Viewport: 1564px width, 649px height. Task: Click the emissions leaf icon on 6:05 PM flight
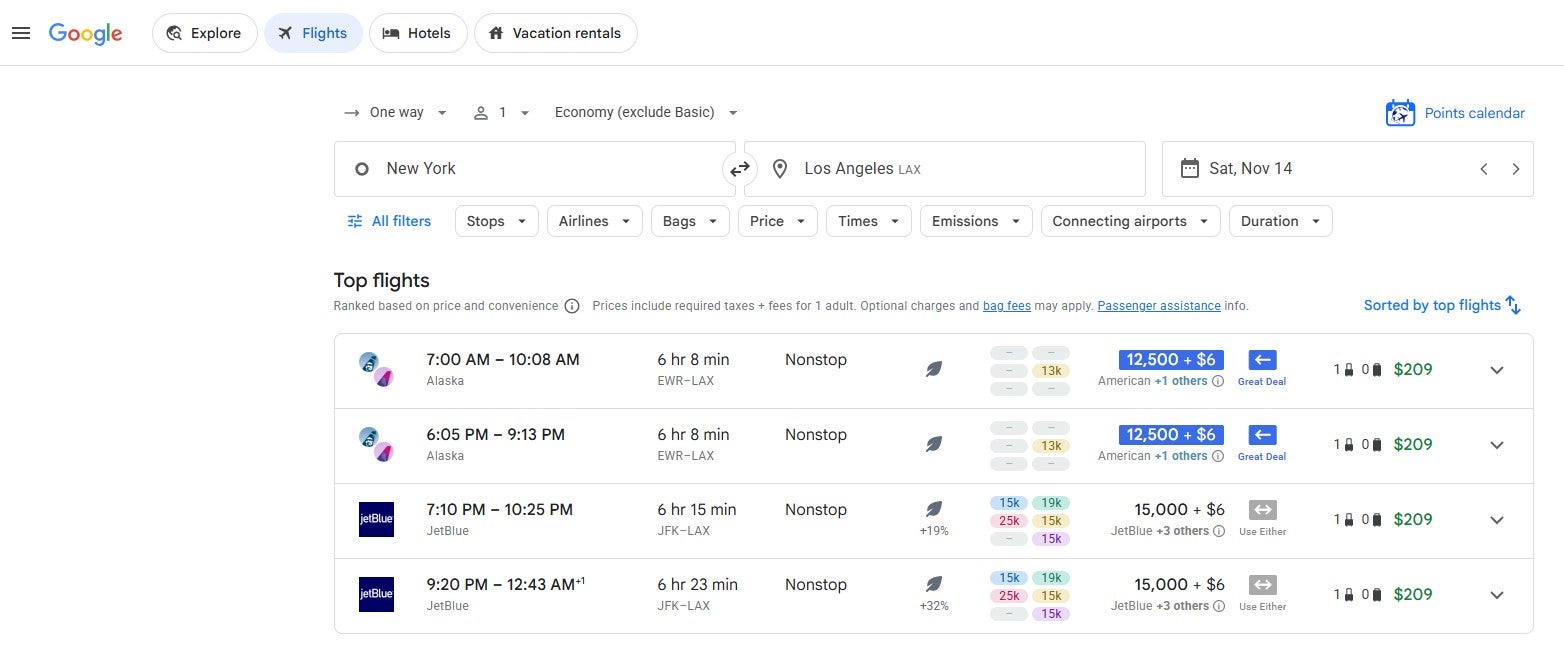coord(933,444)
